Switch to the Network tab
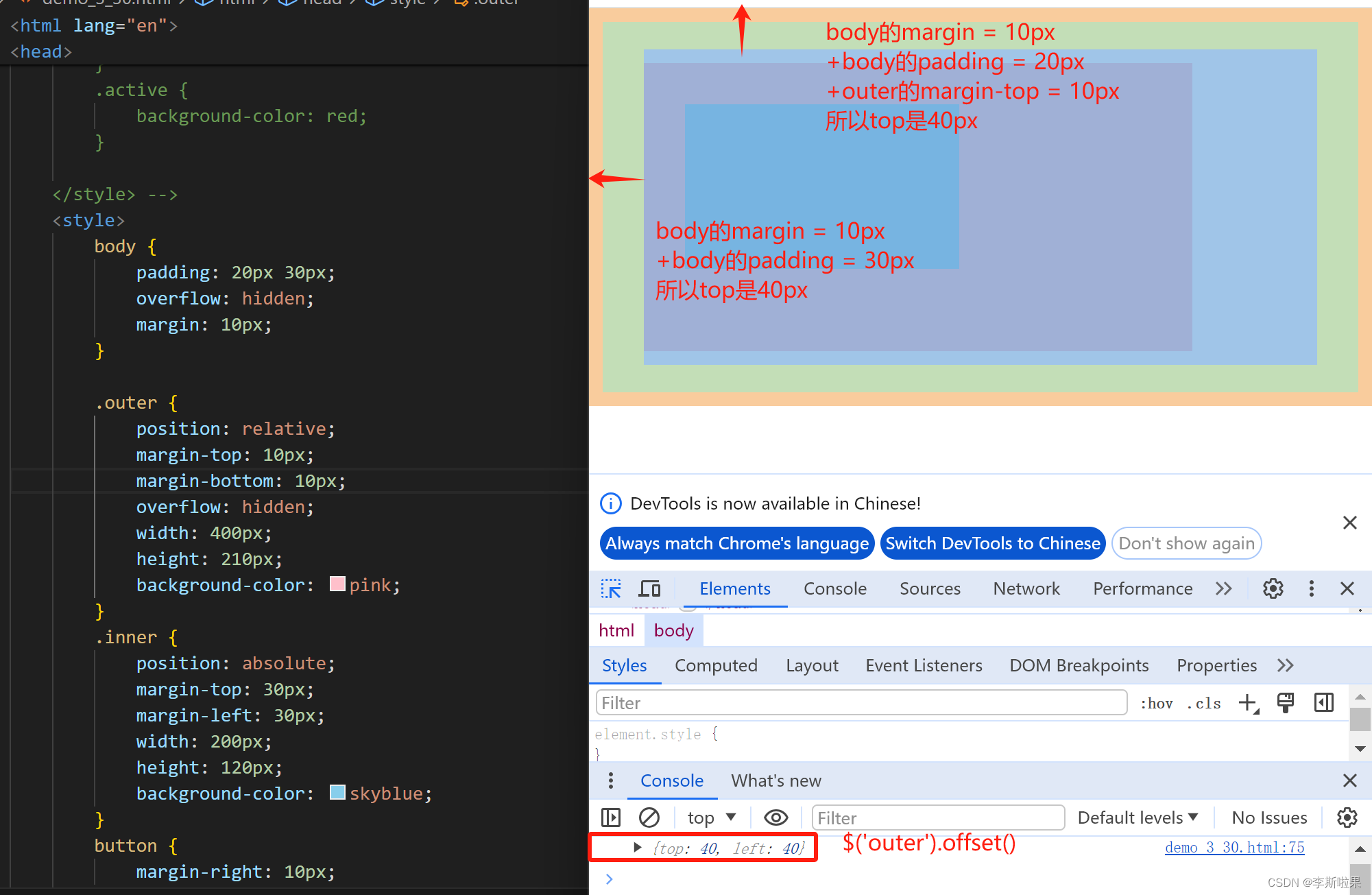 click(1026, 588)
